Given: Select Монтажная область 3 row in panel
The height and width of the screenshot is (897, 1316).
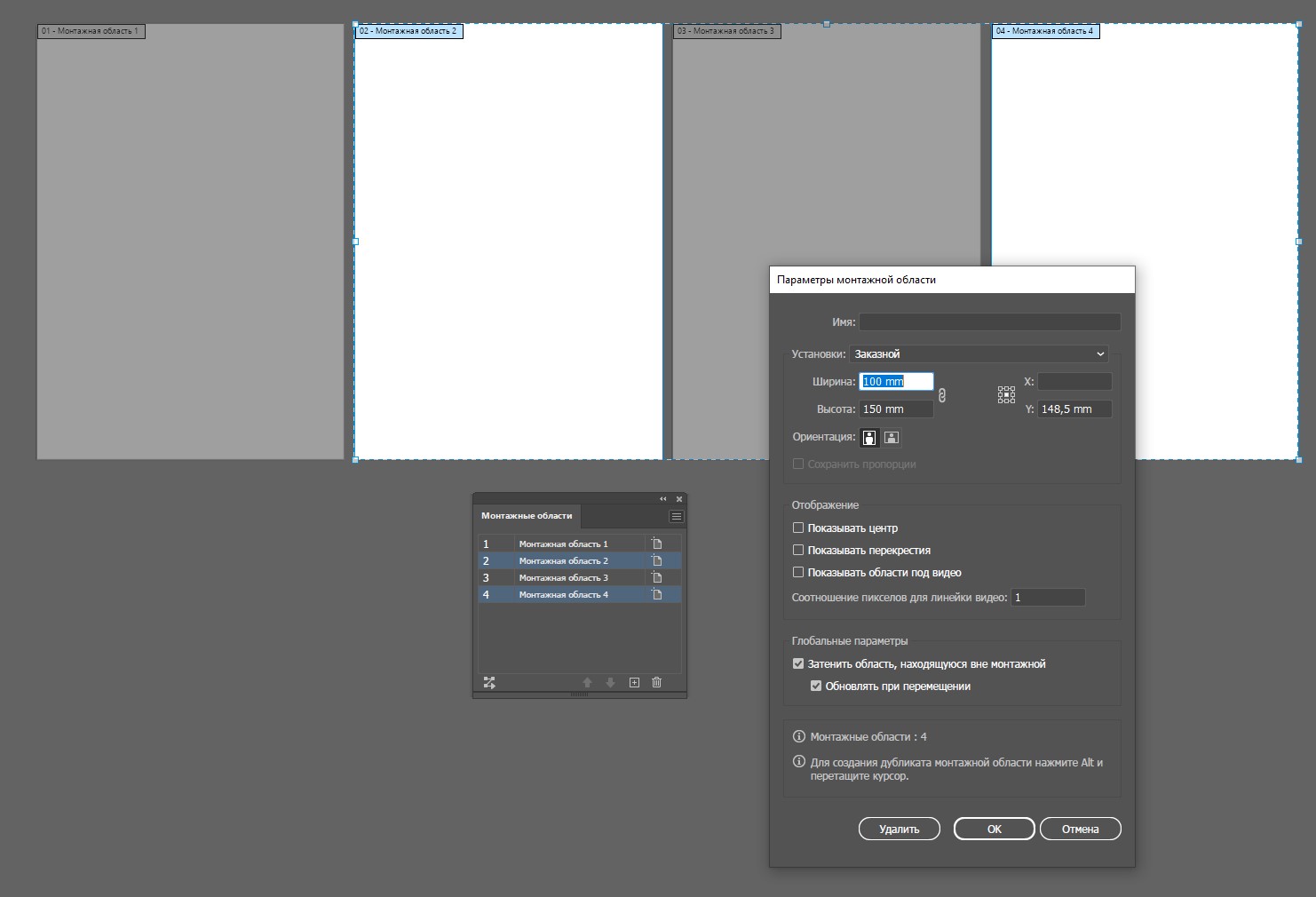Looking at the screenshot, I should click(580, 577).
